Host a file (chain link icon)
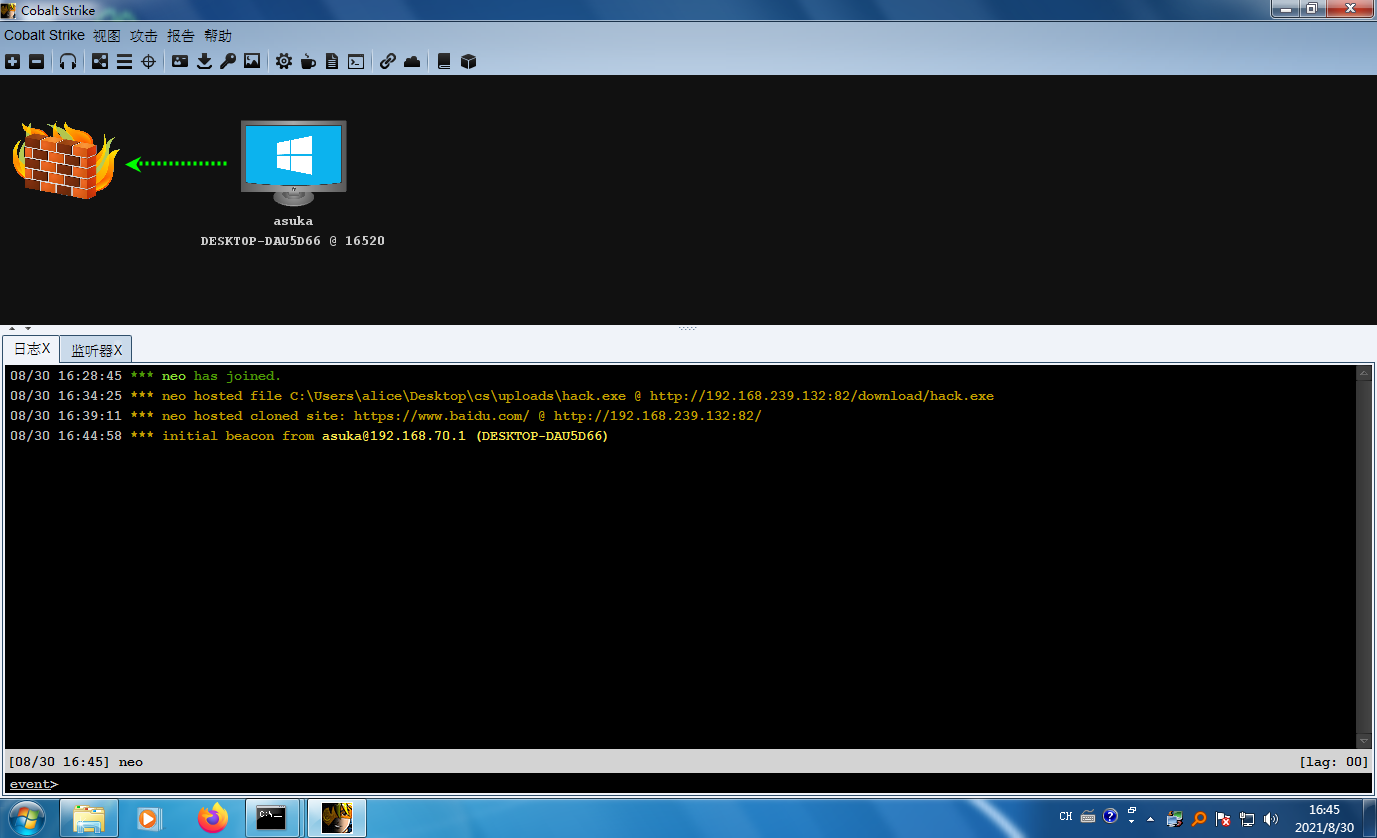Viewport: 1377px width, 838px height. (x=388, y=61)
